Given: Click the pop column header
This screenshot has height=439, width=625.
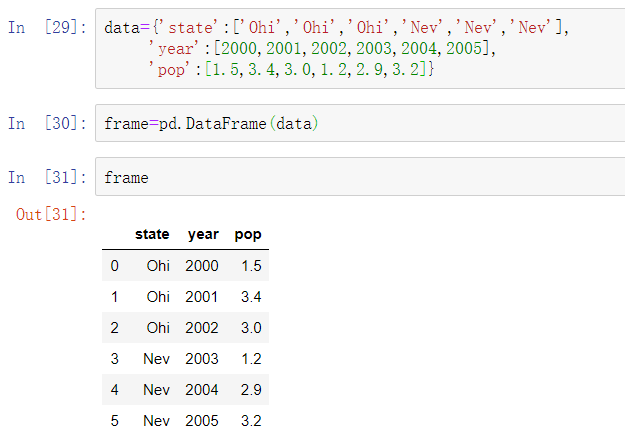Looking at the screenshot, I should pos(248,234).
